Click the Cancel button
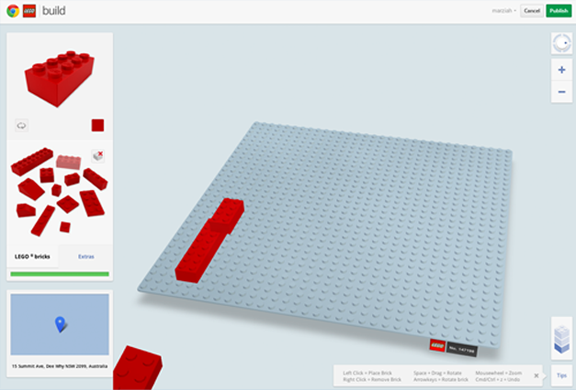 pos(532,11)
